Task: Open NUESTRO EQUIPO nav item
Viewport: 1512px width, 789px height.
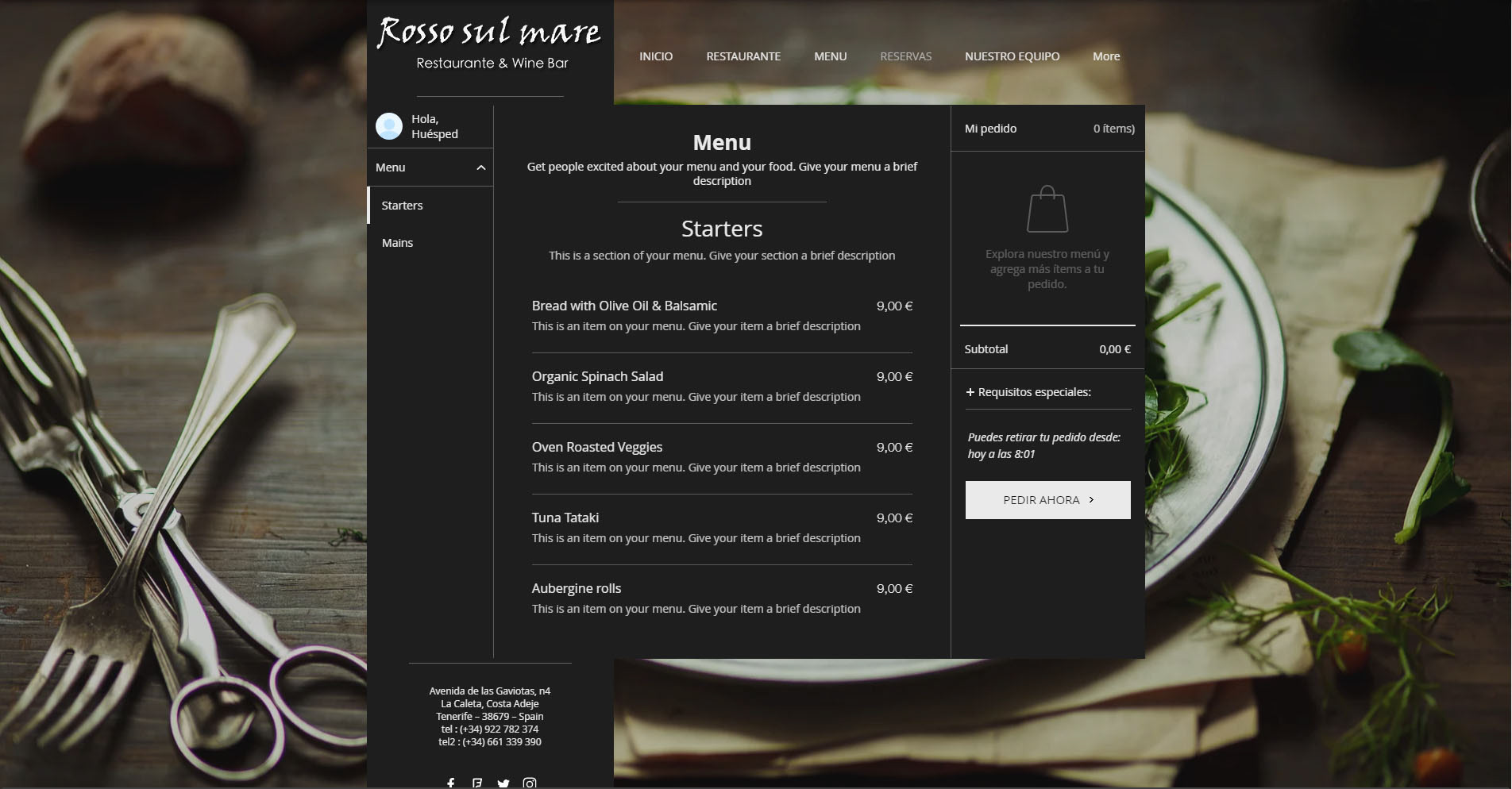Action: coord(1012,56)
